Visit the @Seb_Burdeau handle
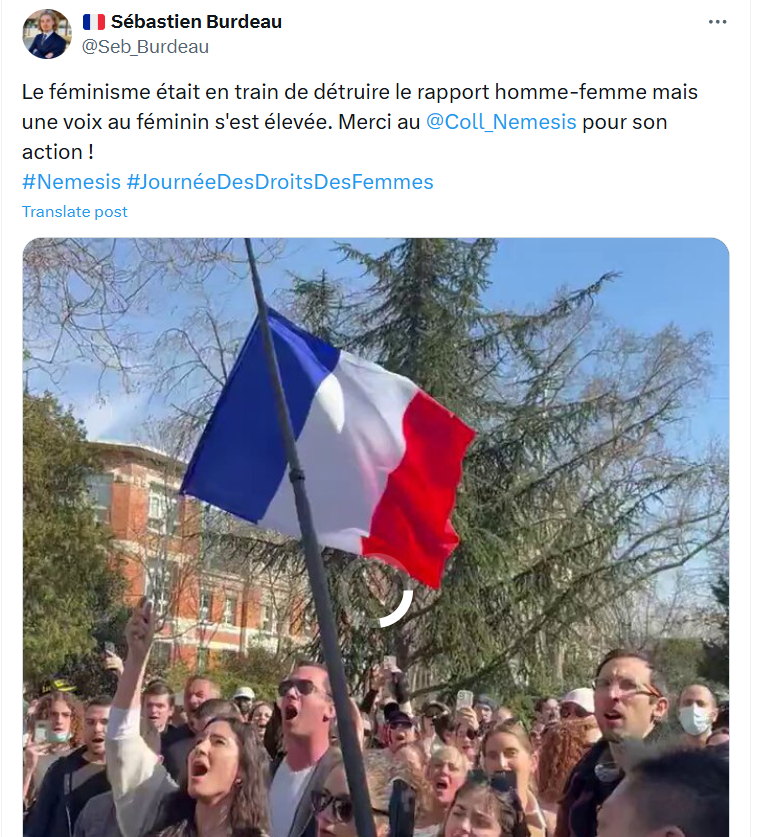 pyautogui.click(x=145, y=46)
